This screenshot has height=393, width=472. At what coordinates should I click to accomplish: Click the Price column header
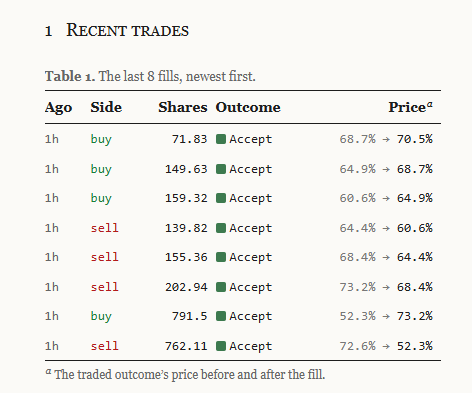407,107
